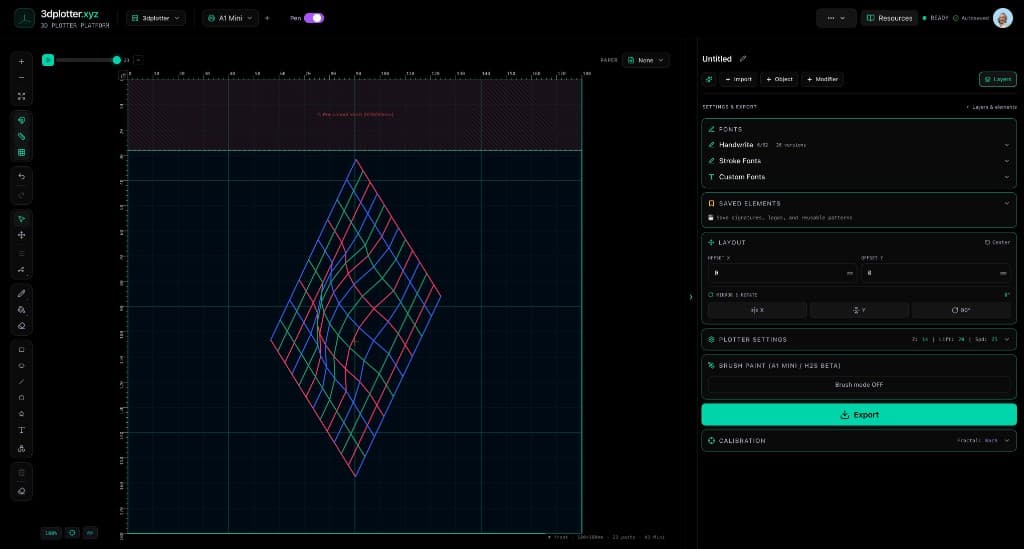Click the playback slider track above the canvas
Screen dimensions: 1024x549
(x=85, y=60)
